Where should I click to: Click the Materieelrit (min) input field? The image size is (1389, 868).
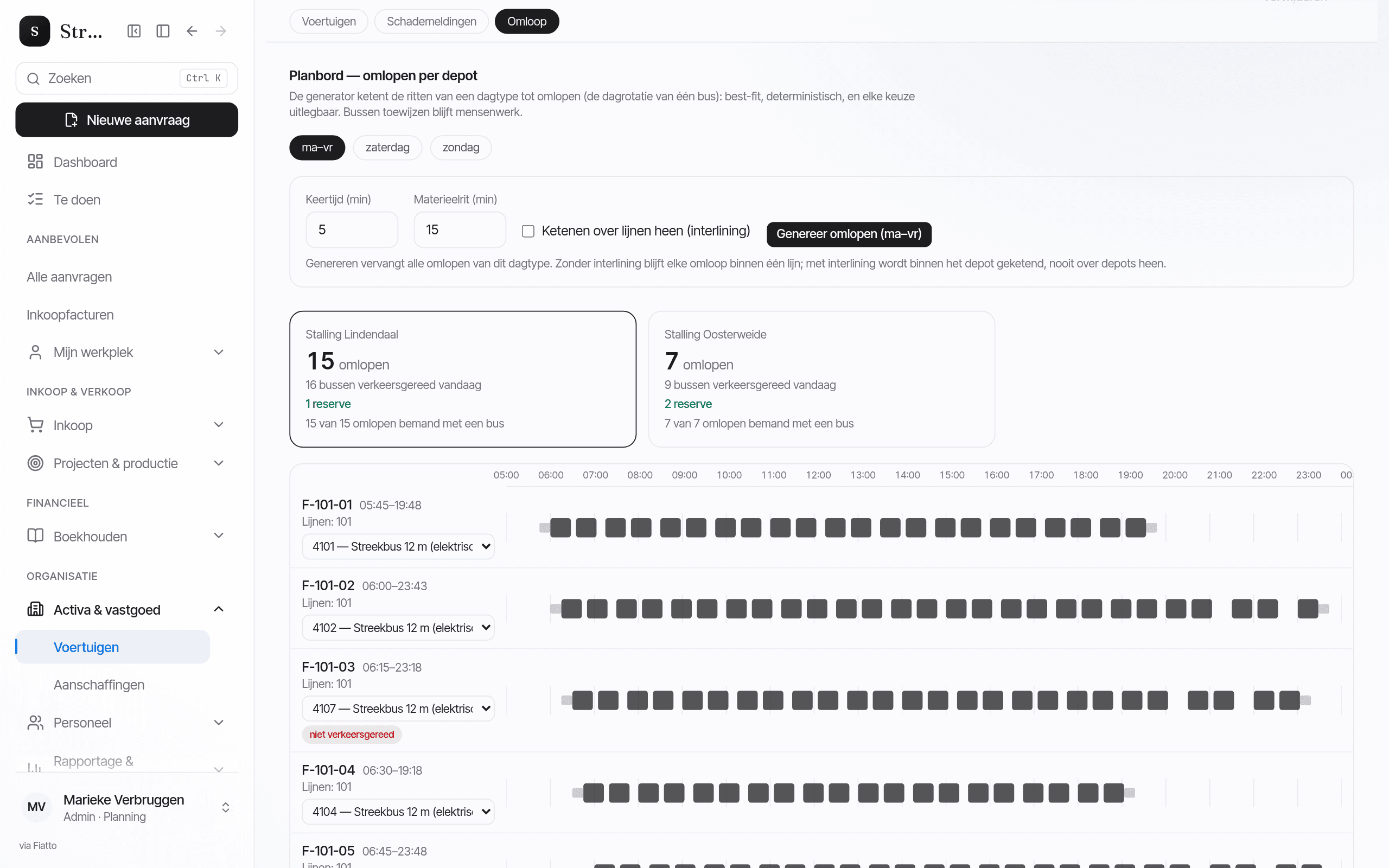(460, 229)
